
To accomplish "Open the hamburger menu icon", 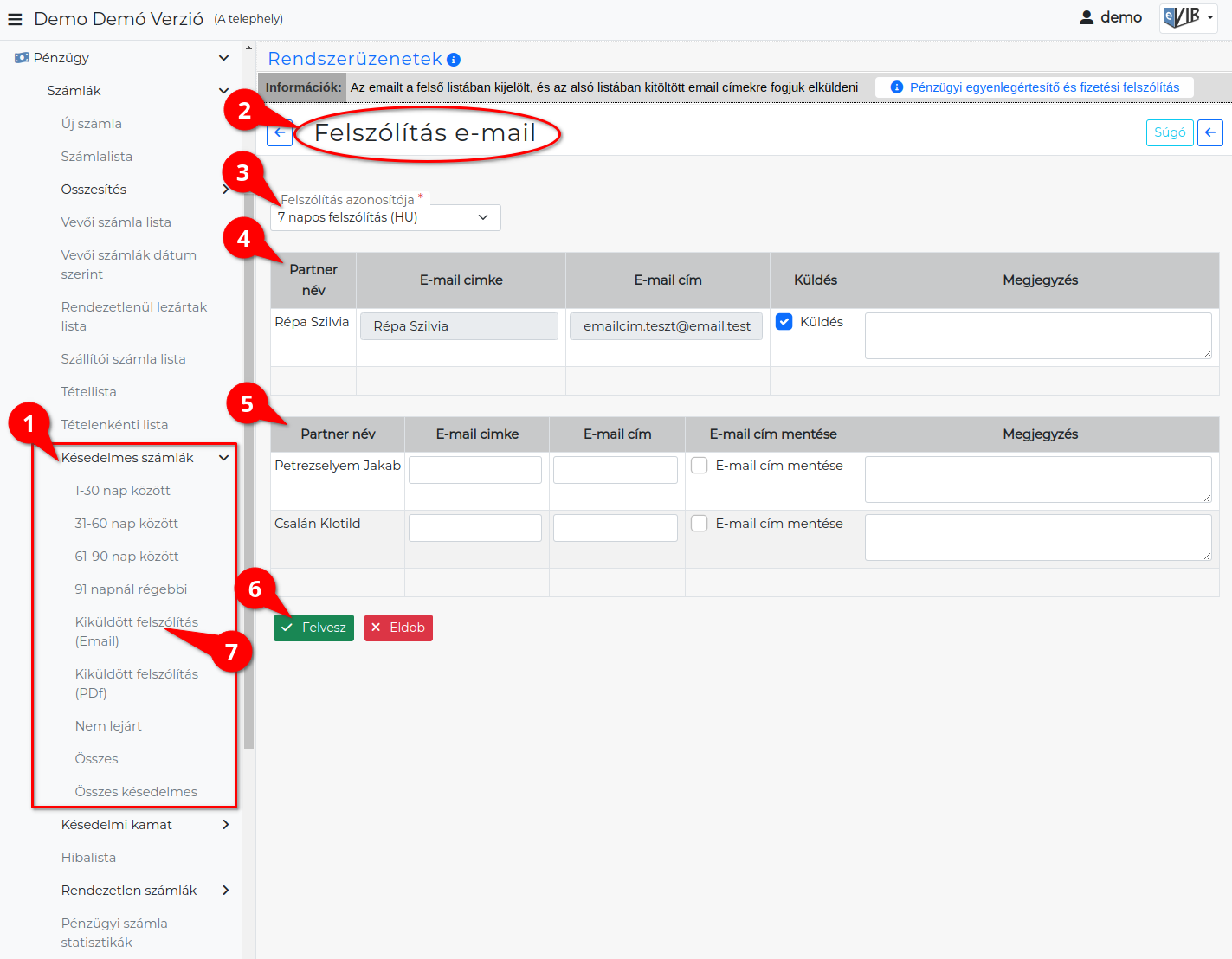I will (x=15, y=19).
